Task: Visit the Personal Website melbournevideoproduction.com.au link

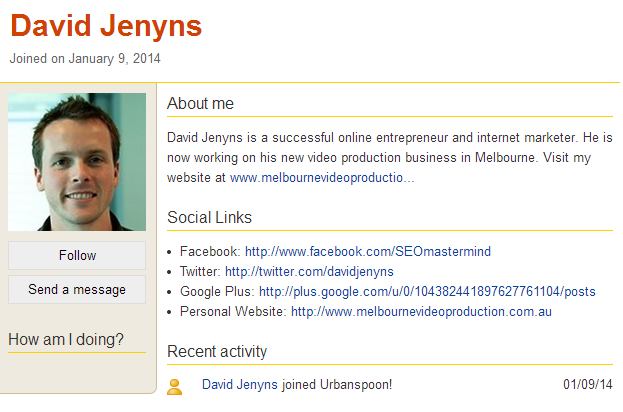Action: 422,311
